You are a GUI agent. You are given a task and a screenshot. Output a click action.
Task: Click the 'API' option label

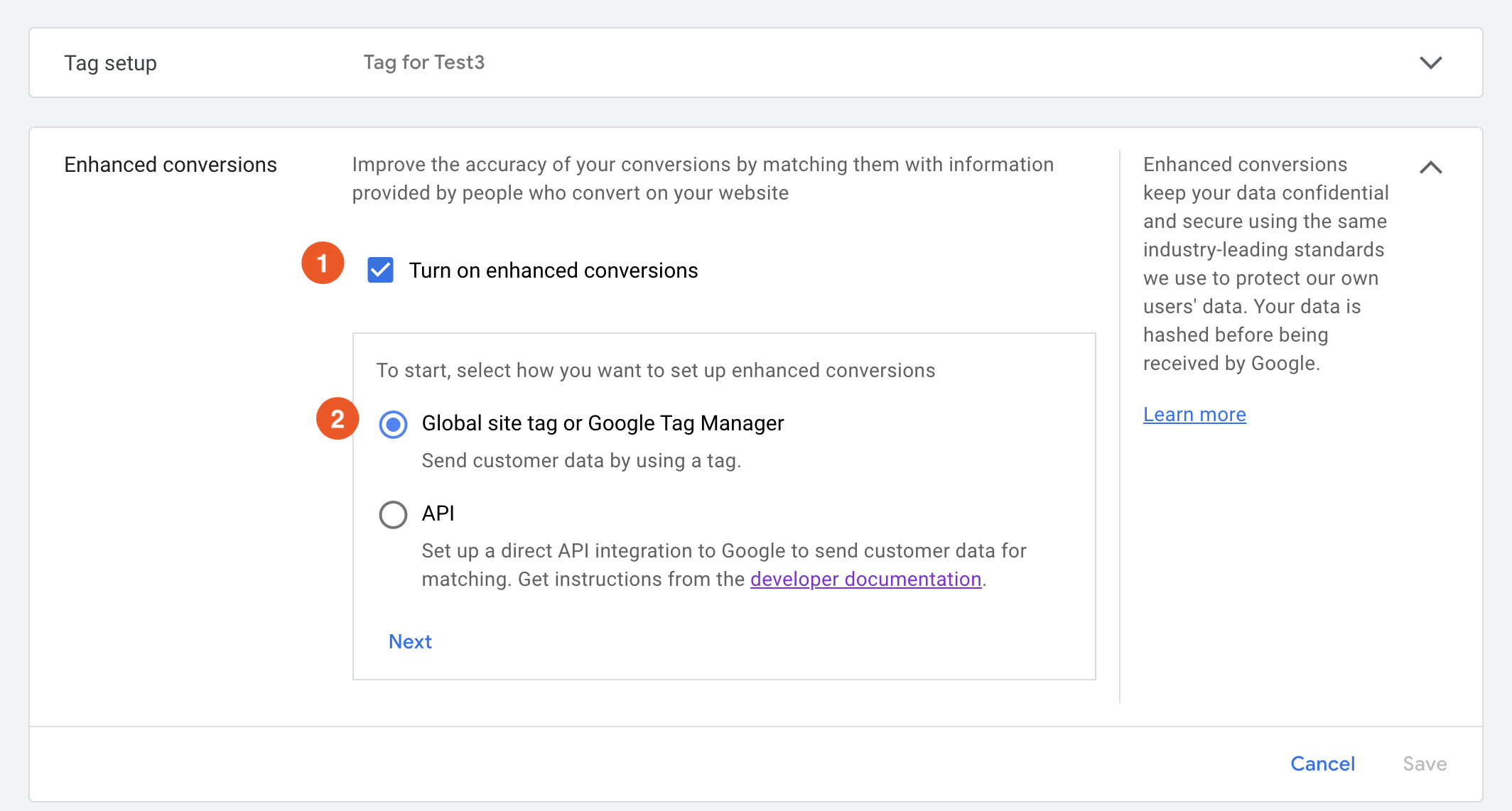click(x=438, y=513)
